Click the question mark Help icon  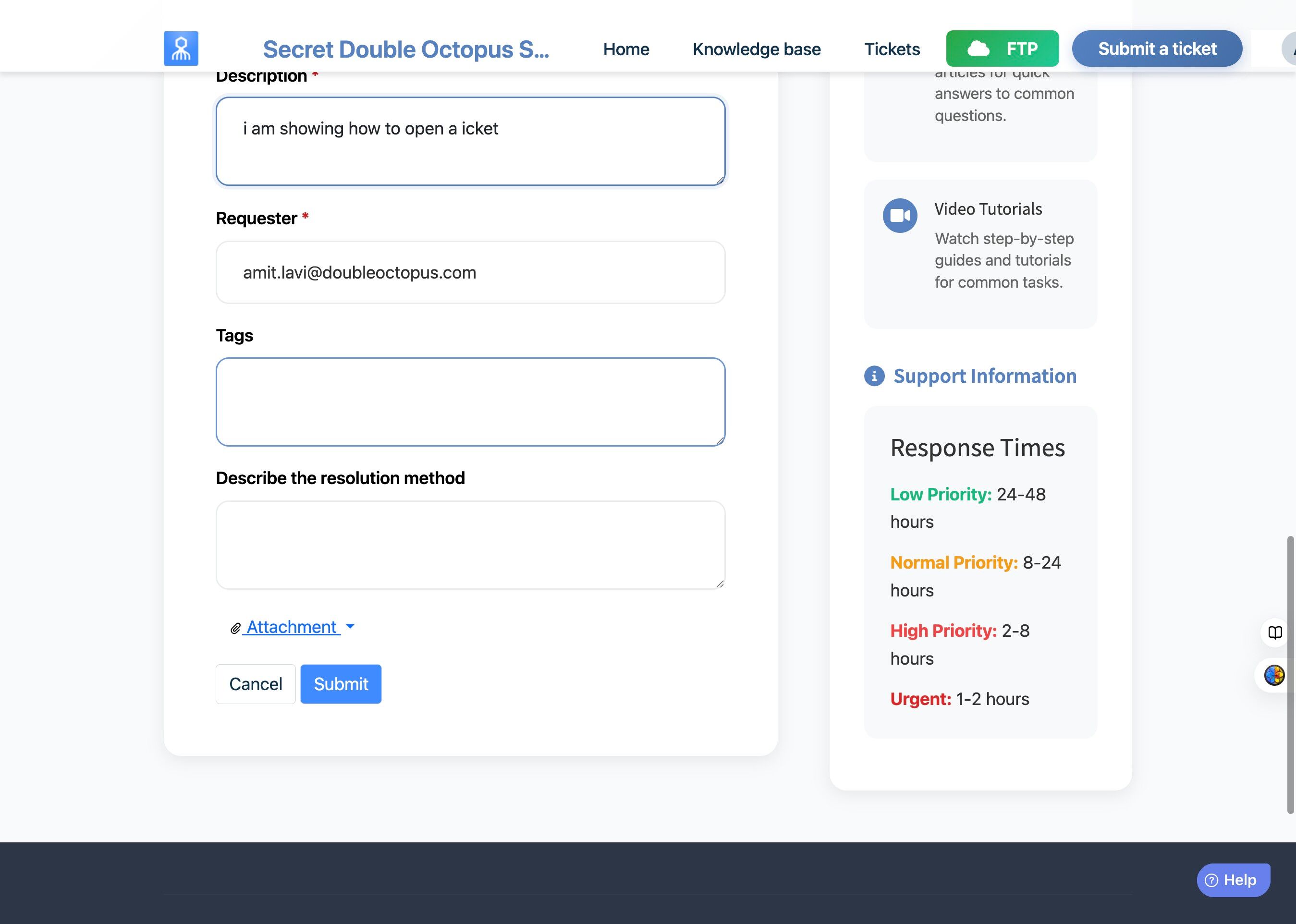(1211, 880)
